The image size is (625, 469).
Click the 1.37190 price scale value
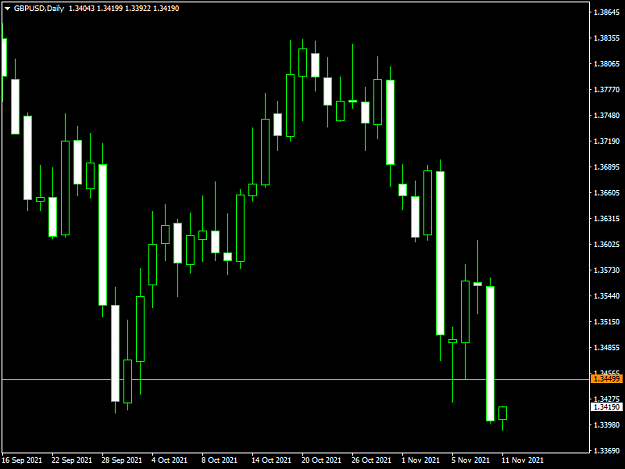(x=607, y=141)
